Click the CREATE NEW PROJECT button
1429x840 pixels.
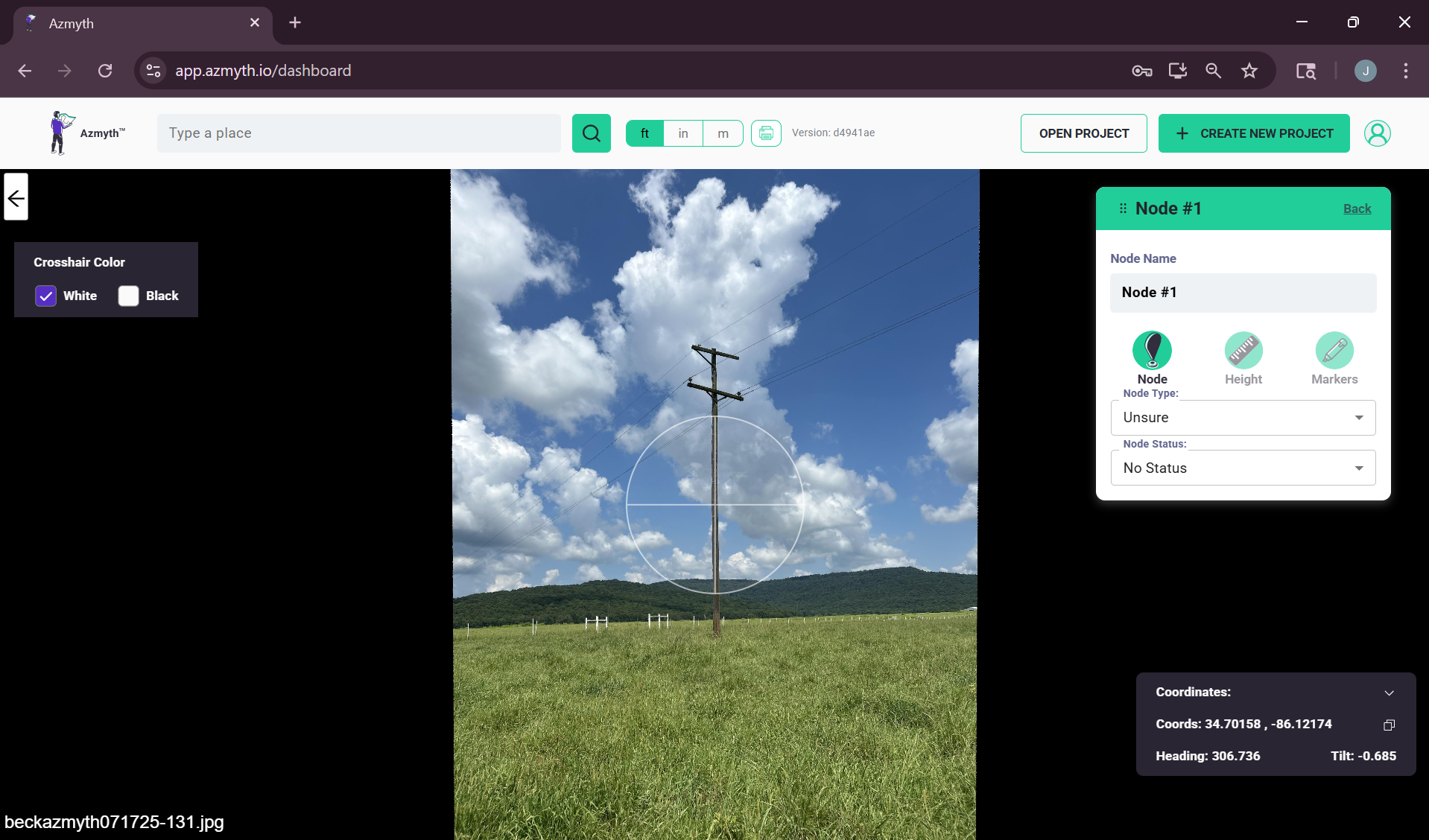[1254, 133]
